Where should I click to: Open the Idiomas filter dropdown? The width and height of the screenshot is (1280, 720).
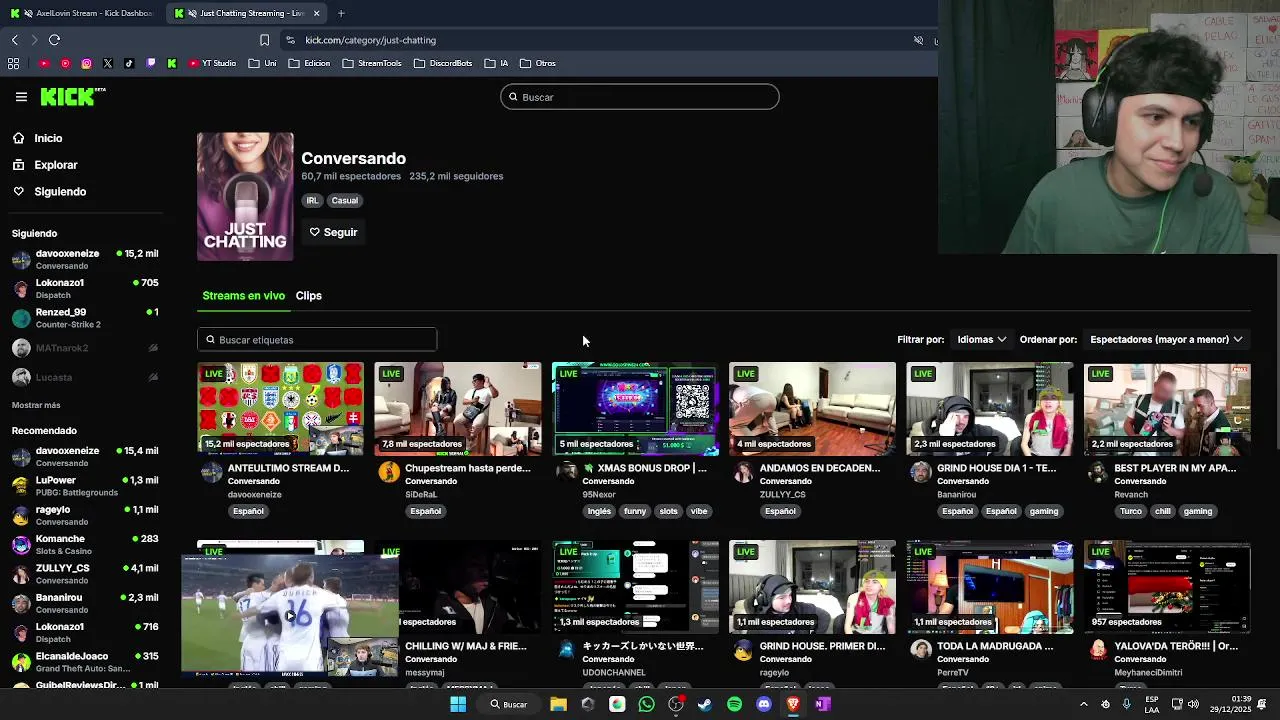(x=981, y=339)
